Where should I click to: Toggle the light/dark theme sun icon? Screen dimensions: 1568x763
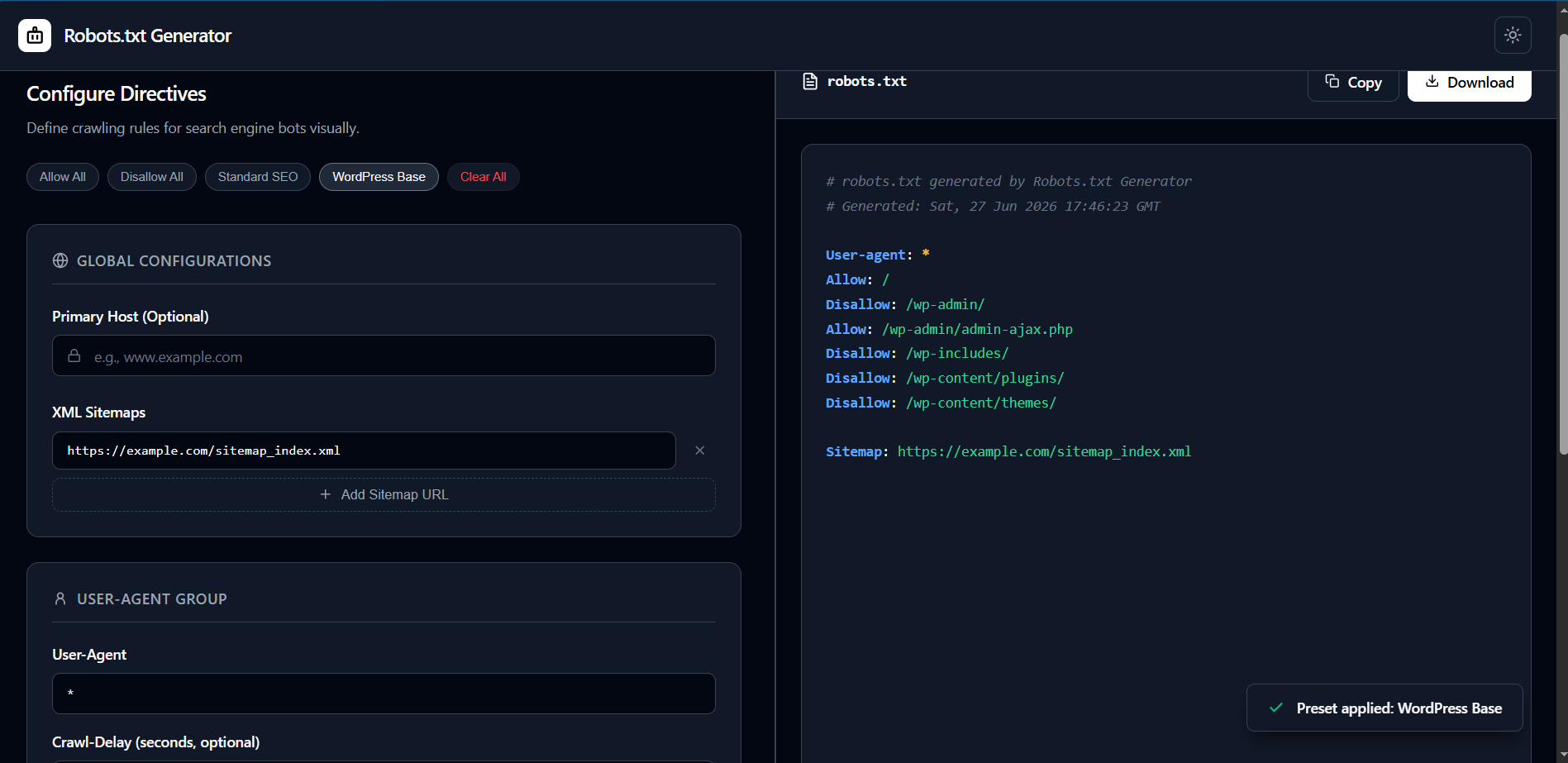(x=1513, y=35)
